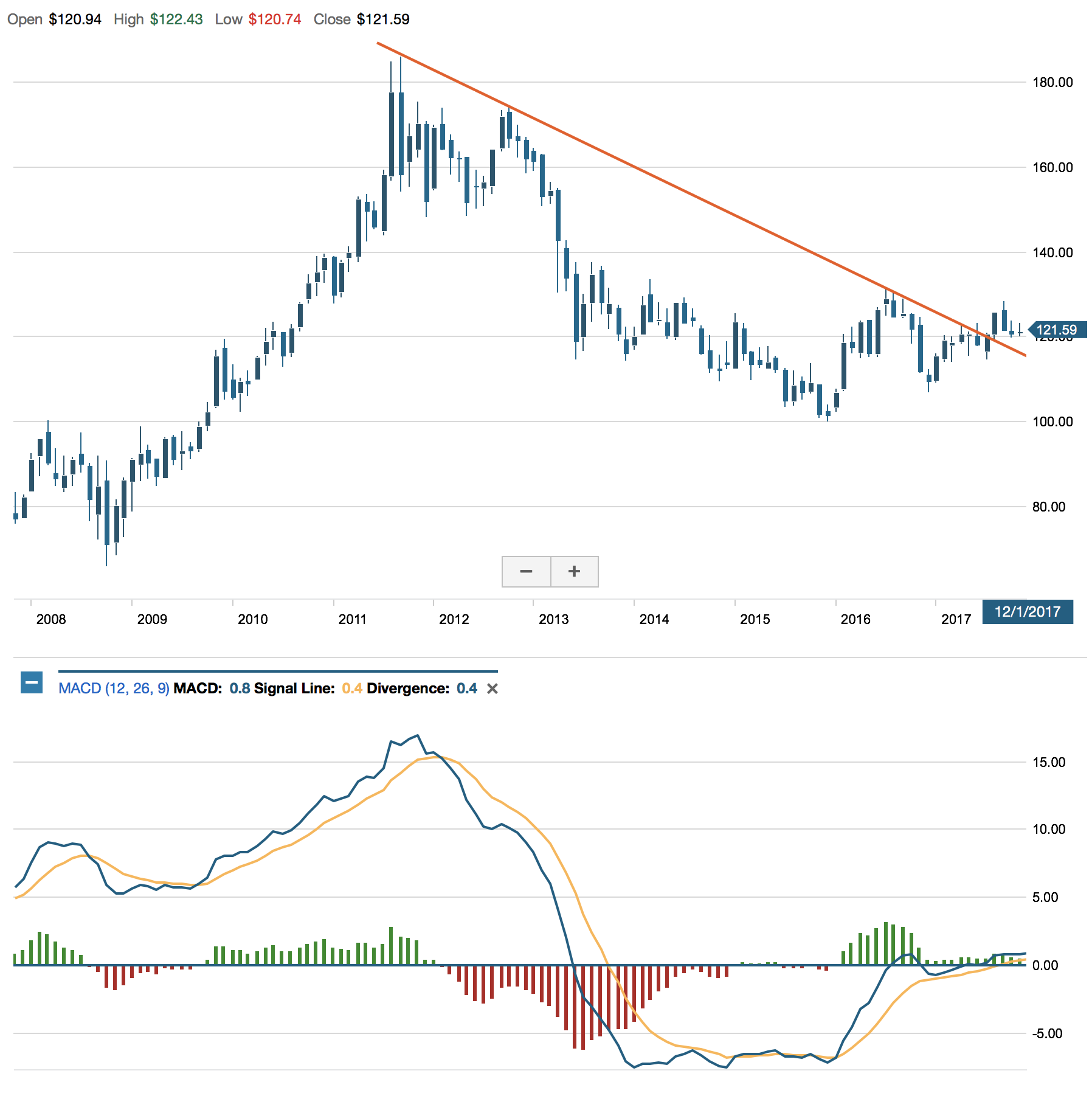Remove MACD indicator with X icon
Viewport: 1092px width, 1096px height.
[492, 688]
